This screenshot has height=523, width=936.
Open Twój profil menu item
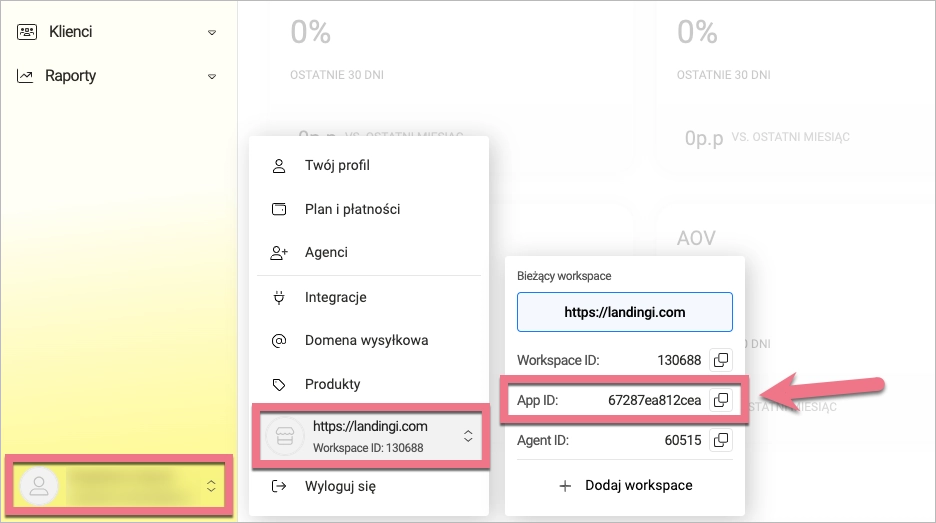coord(337,166)
